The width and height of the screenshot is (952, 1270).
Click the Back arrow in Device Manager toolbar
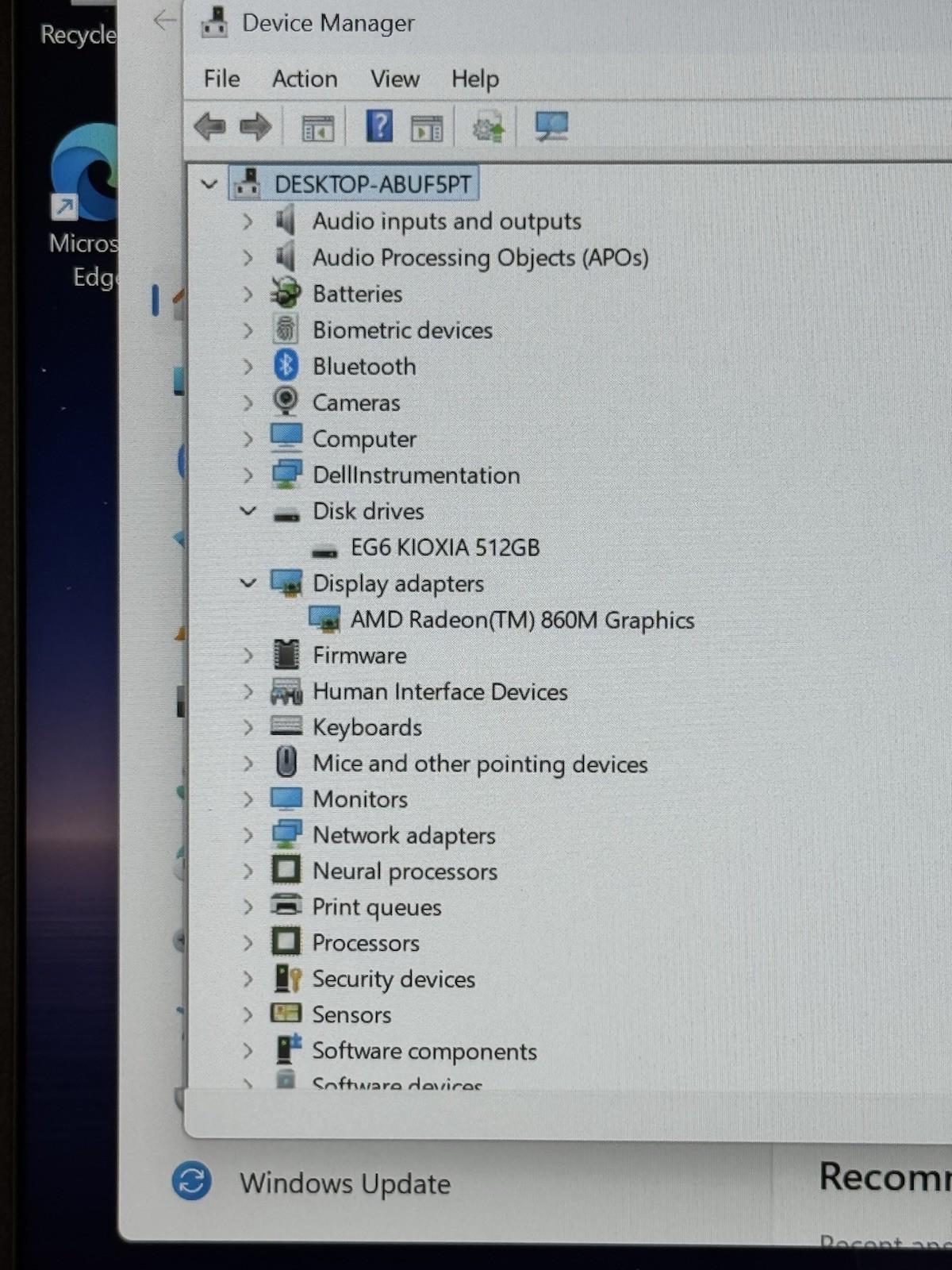point(210,126)
